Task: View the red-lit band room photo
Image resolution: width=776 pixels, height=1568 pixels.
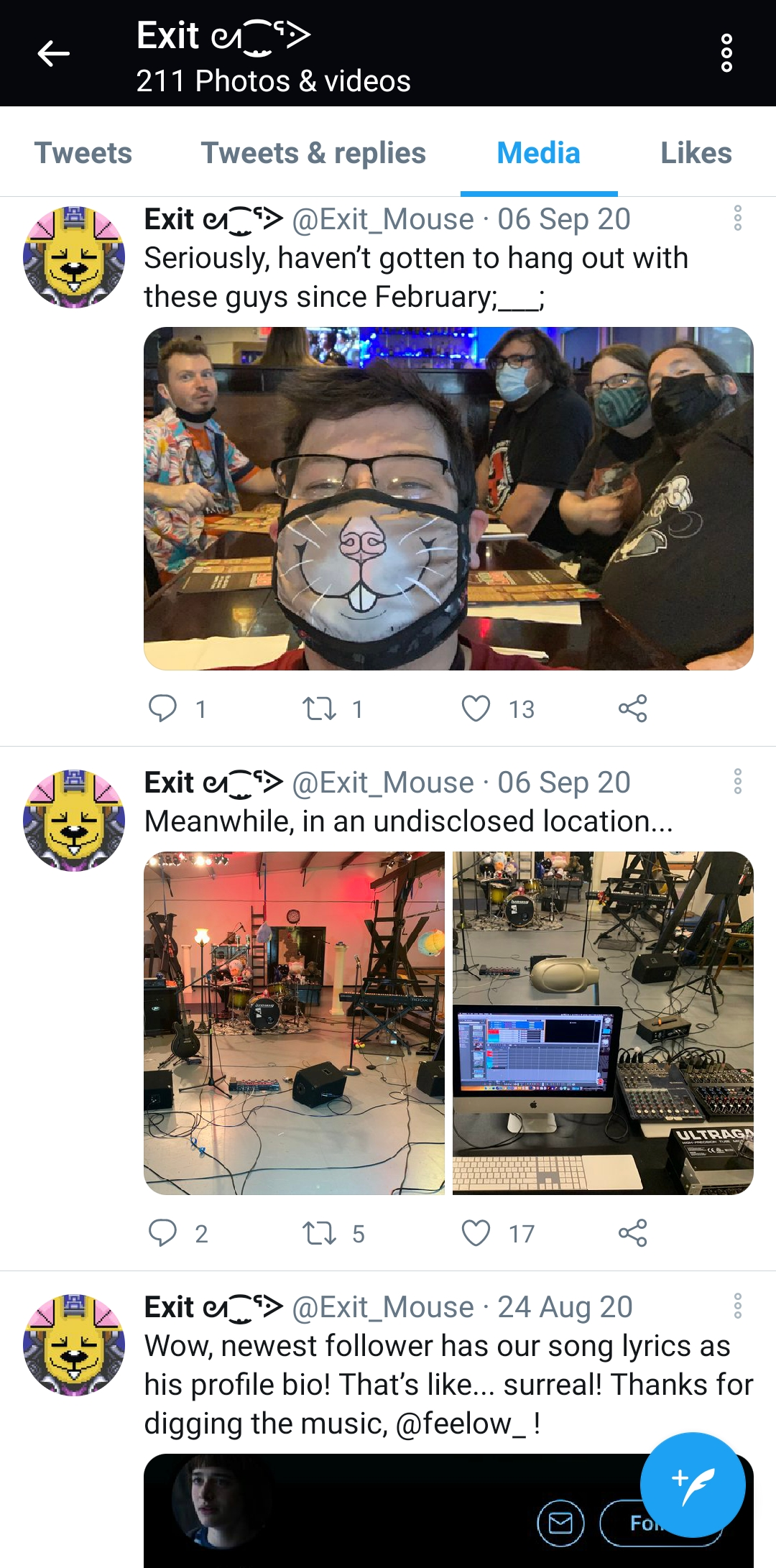Action: (x=294, y=1023)
